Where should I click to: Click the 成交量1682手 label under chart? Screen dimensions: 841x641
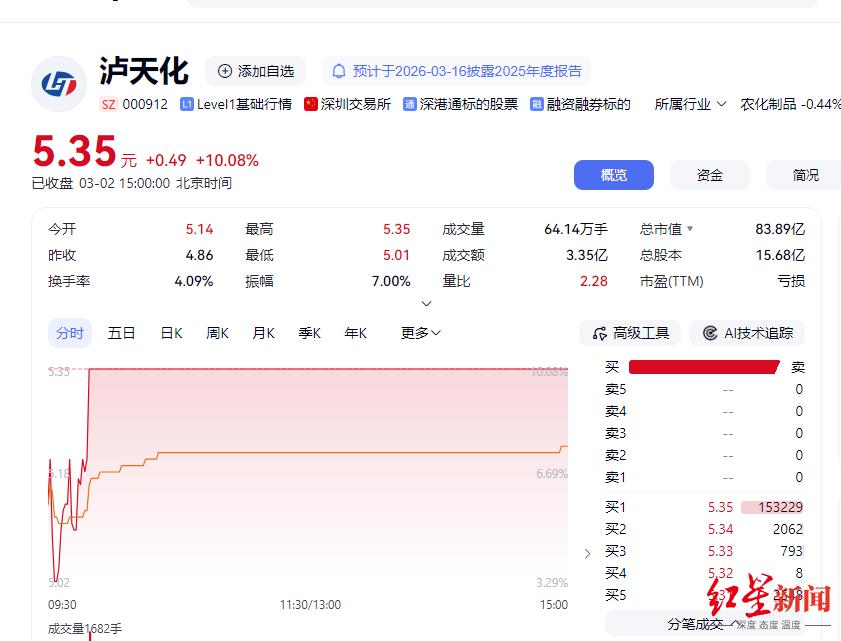click(x=85, y=629)
